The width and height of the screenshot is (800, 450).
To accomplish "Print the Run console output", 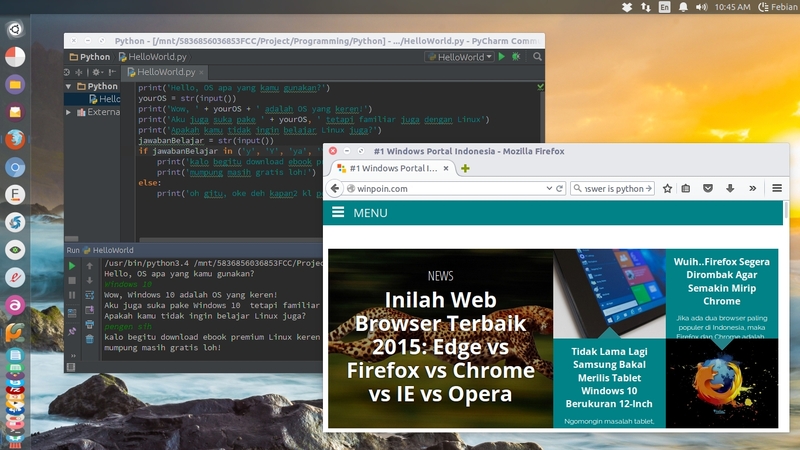I will point(89,324).
